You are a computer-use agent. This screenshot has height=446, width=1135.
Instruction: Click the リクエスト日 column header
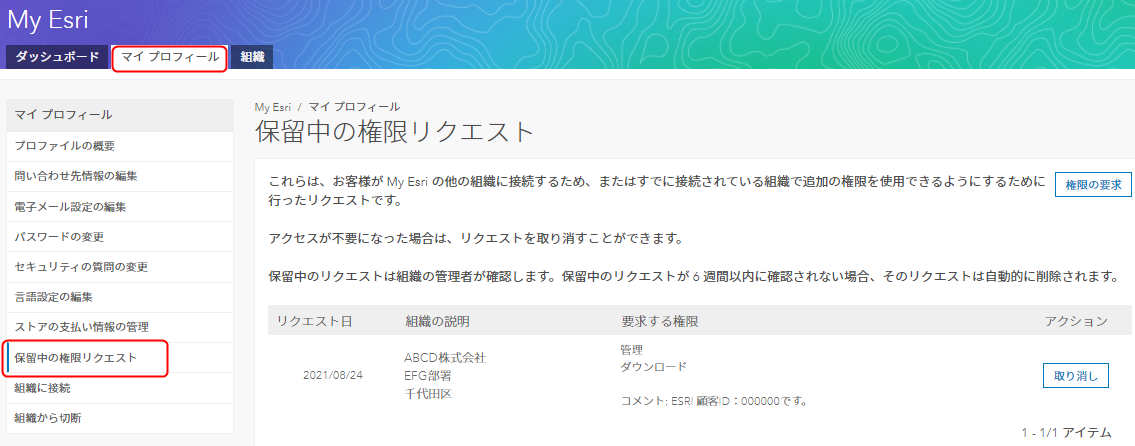coord(314,321)
